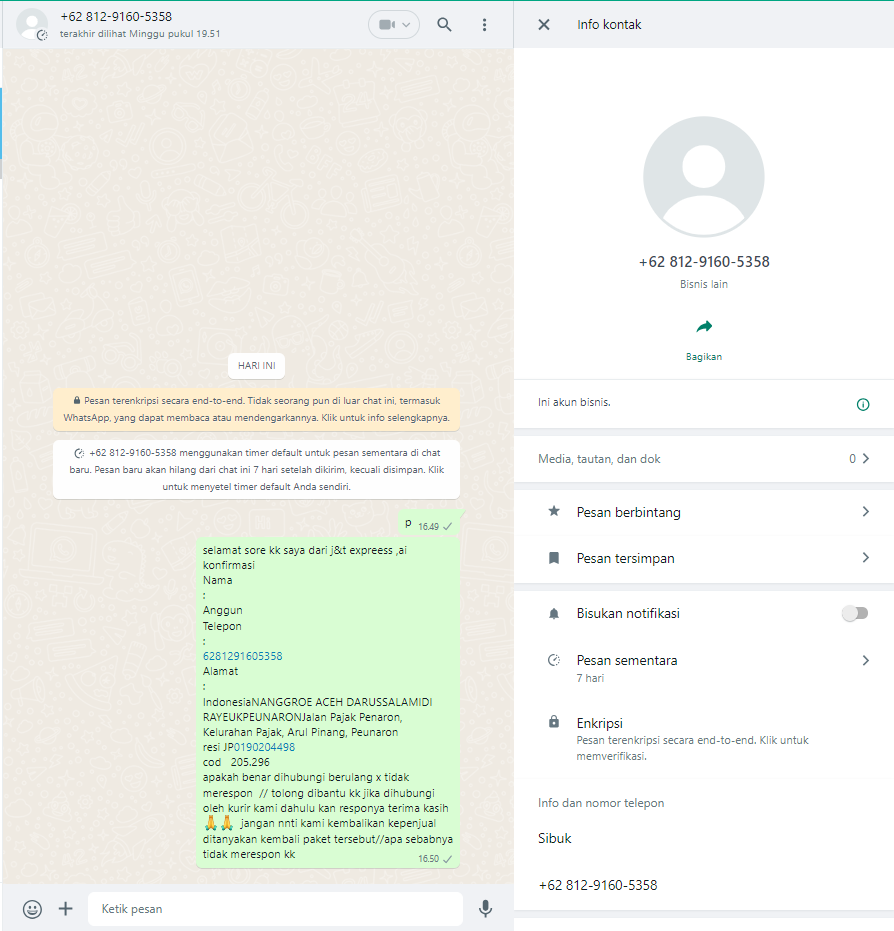Open Pesan berbintang list
Image resolution: width=894 pixels, height=931 pixels.
point(704,512)
